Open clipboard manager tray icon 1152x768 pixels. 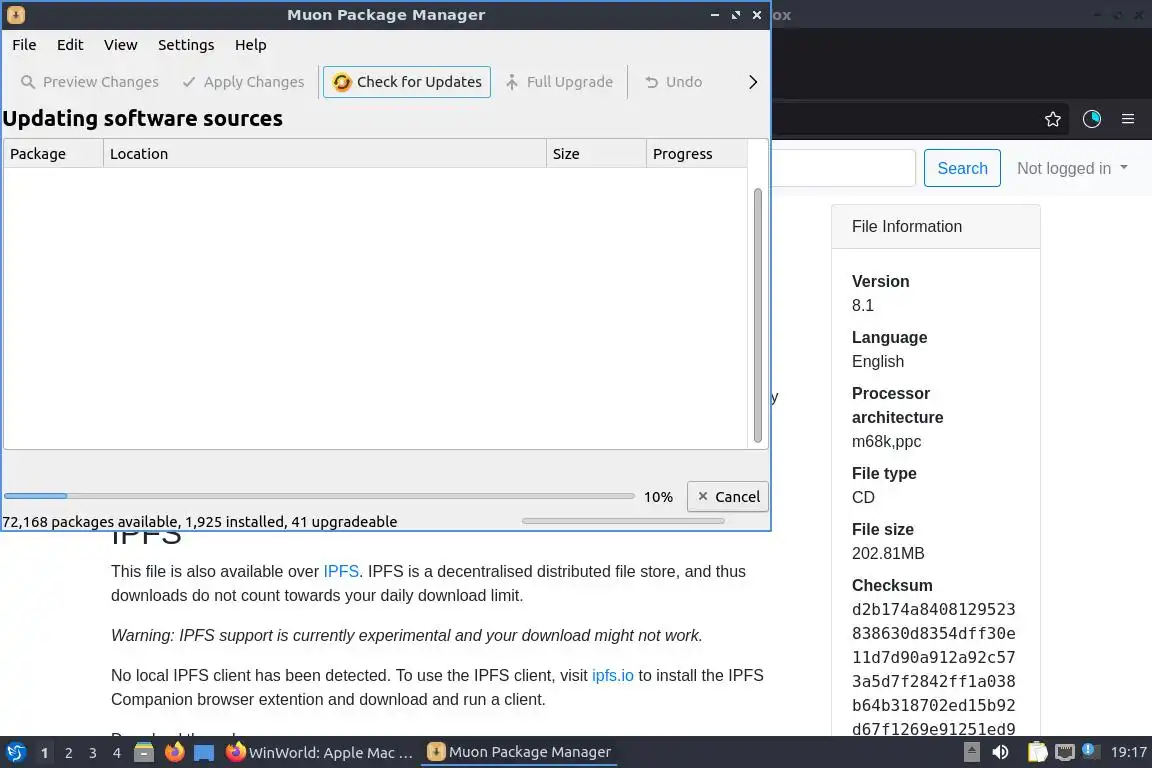pyautogui.click(x=1037, y=753)
